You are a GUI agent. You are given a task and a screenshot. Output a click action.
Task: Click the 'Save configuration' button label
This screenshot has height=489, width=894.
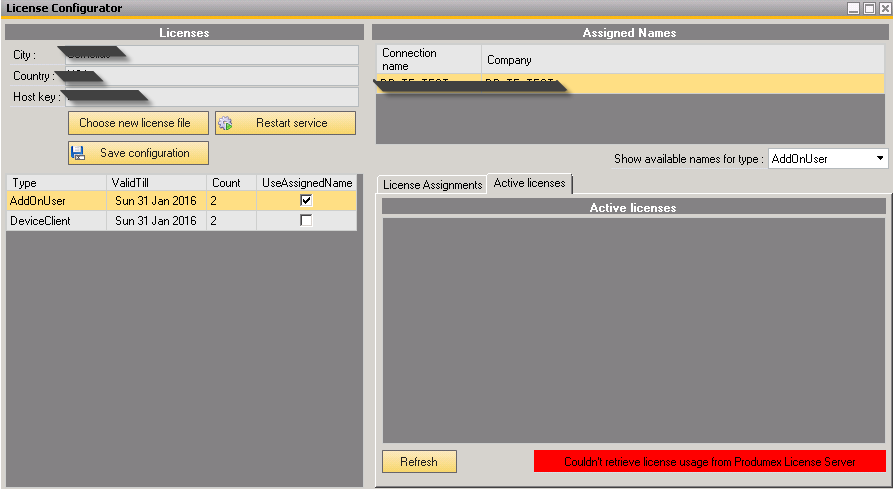(145, 153)
